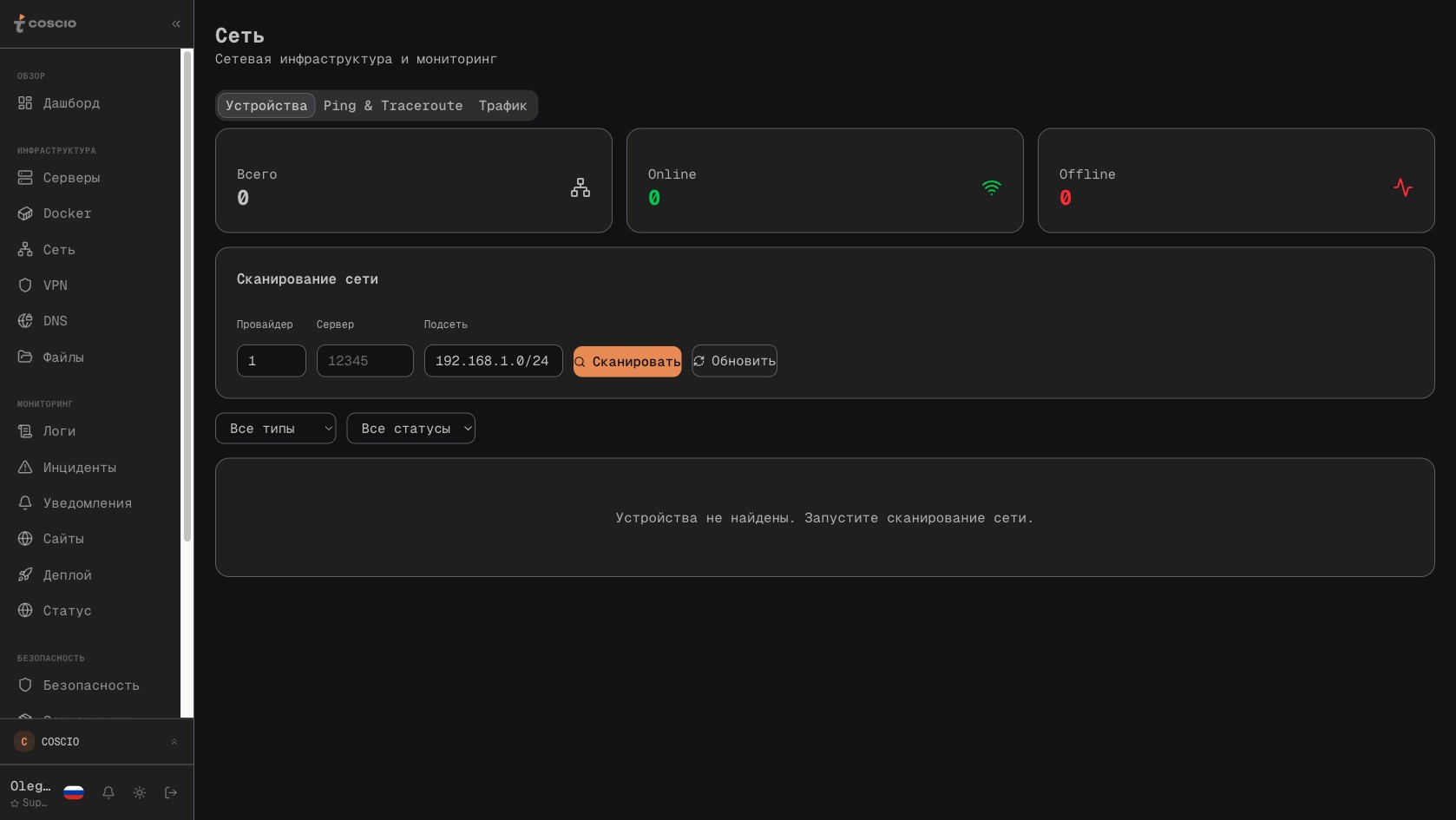Screen dimensions: 1456x820
Task: Click the МОНИТОРИНГ section label
Action: pyautogui.click(x=45, y=404)
